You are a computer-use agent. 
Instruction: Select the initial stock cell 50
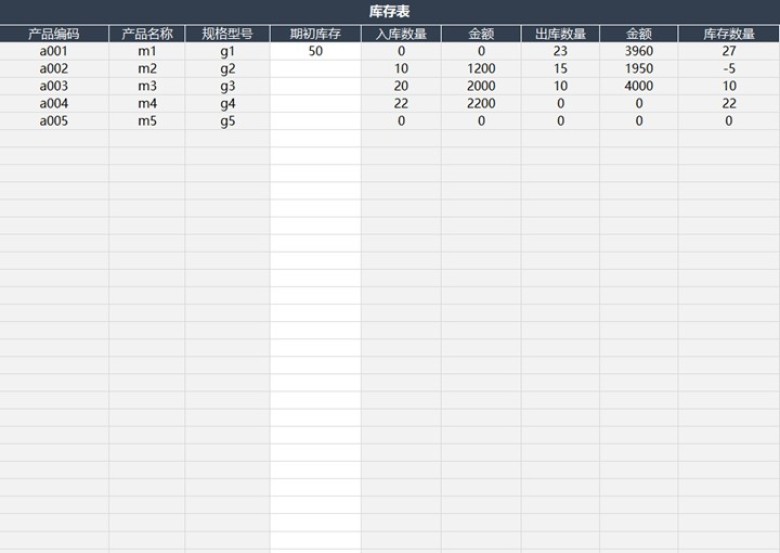point(315,51)
